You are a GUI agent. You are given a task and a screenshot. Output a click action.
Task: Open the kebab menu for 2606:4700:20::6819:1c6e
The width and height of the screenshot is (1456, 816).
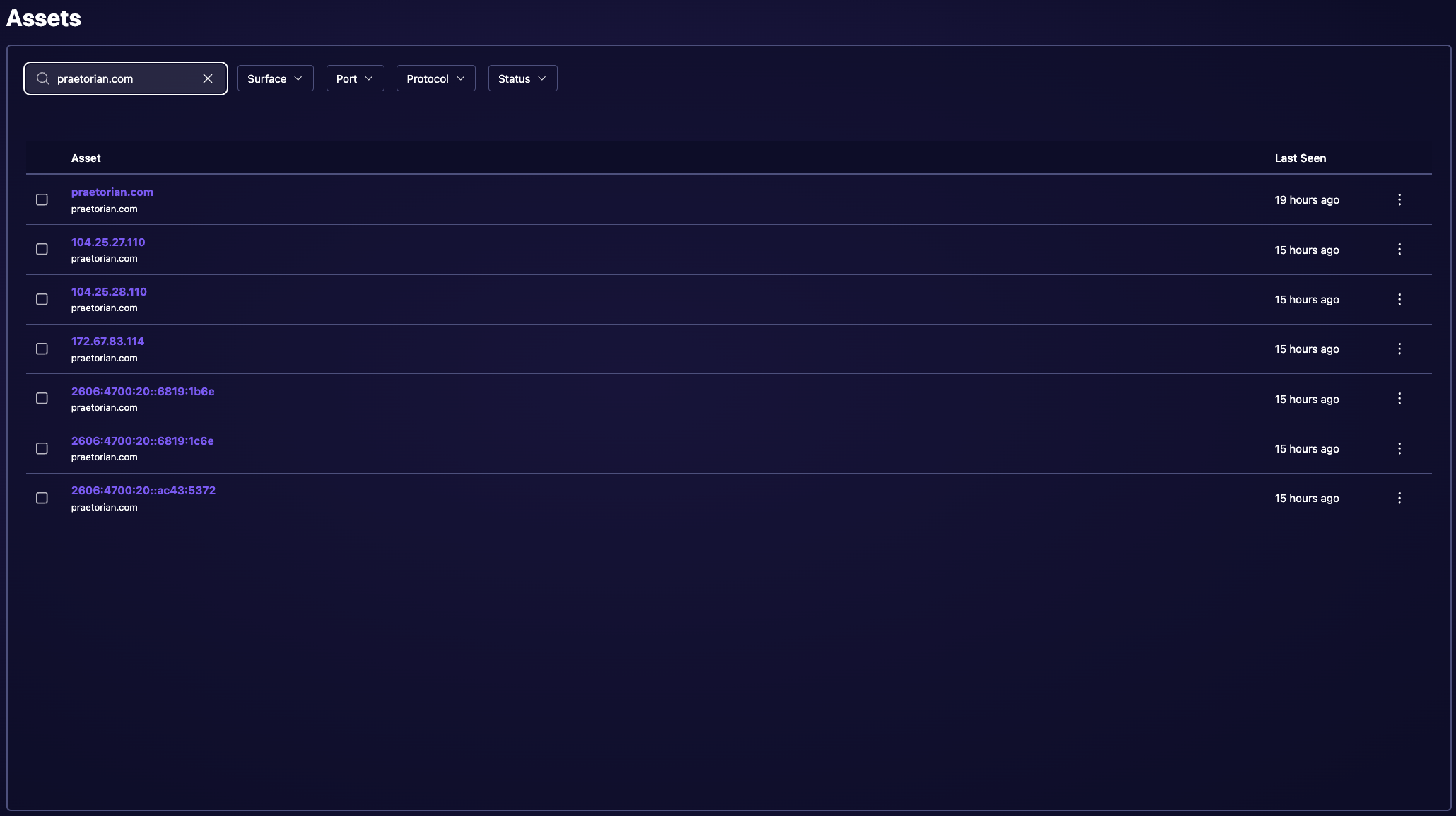[x=1399, y=449]
